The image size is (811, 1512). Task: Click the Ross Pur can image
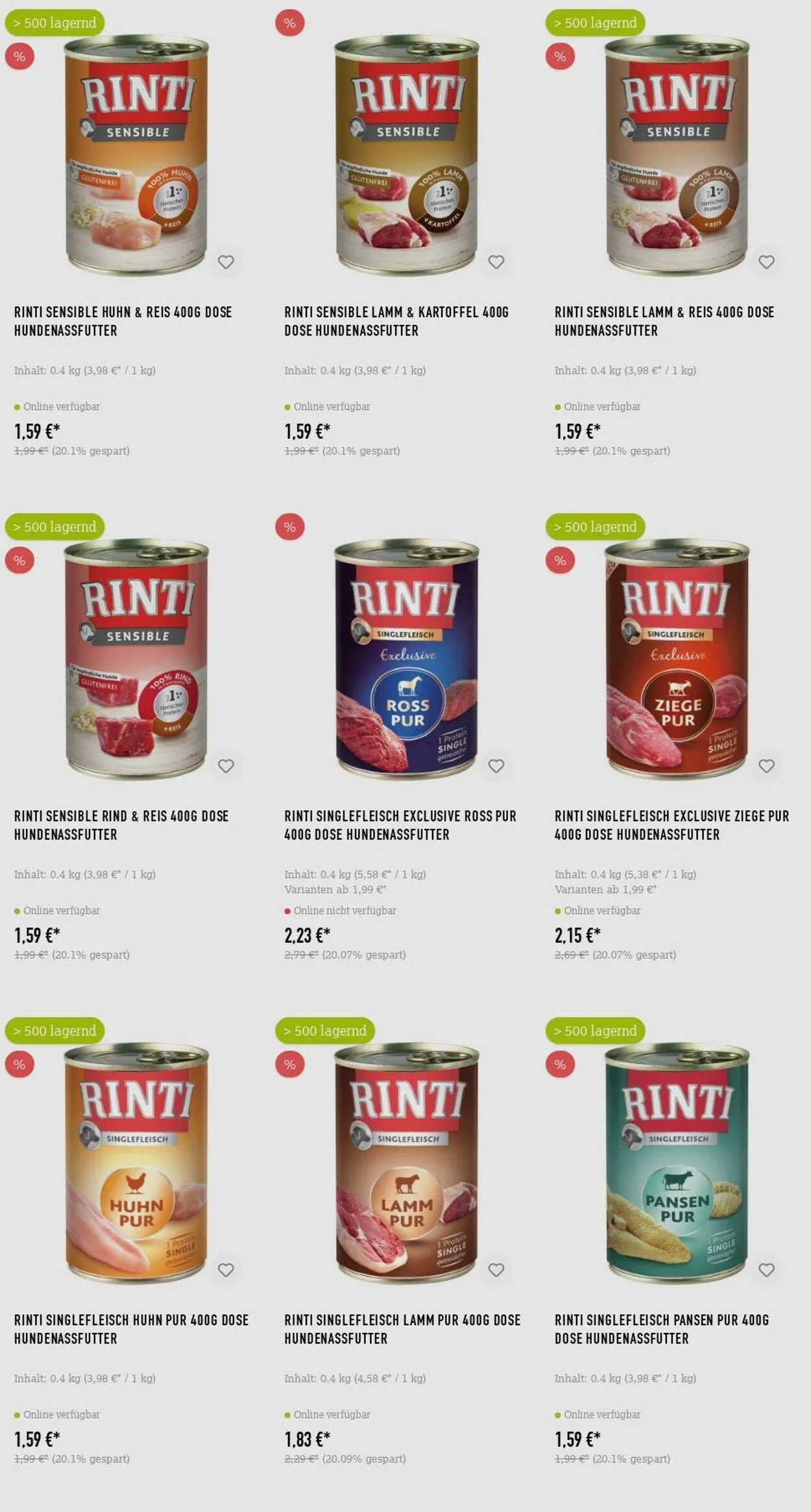[x=407, y=659]
